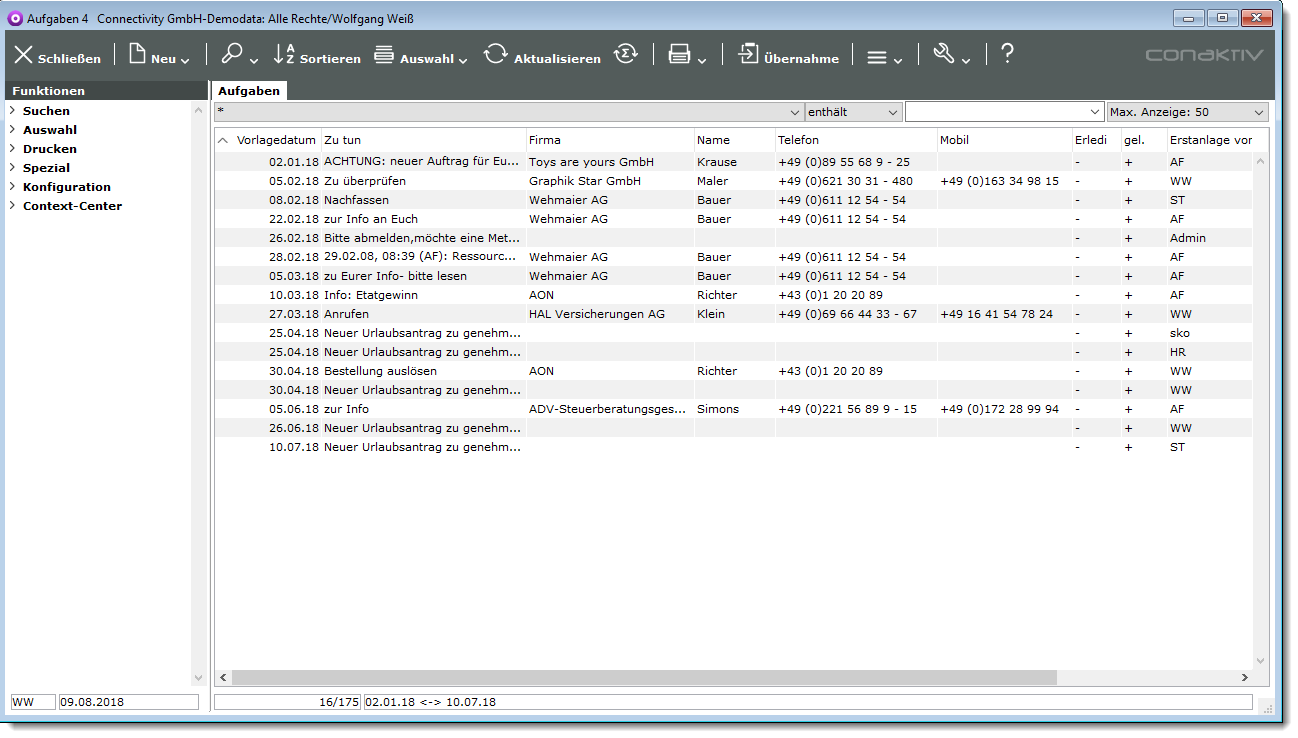The height and width of the screenshot is (738, 1298).
Task: Refresh list with Aktualisieren icon
Action: click(496, 55)
